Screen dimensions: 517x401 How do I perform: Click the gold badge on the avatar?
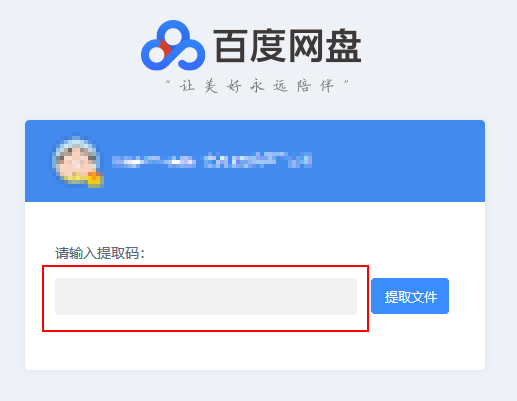[x=96, y=179]
